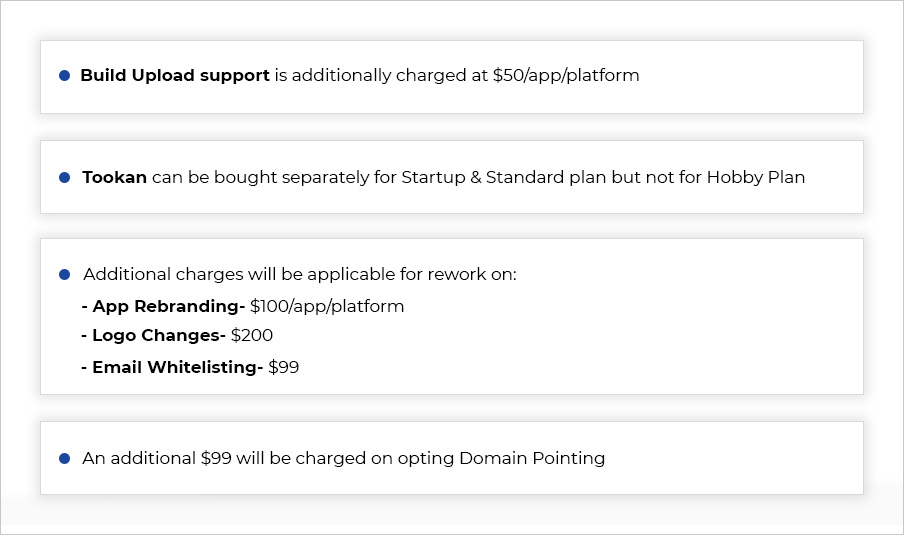Click the Hobby Plan text

coord(756,177)
